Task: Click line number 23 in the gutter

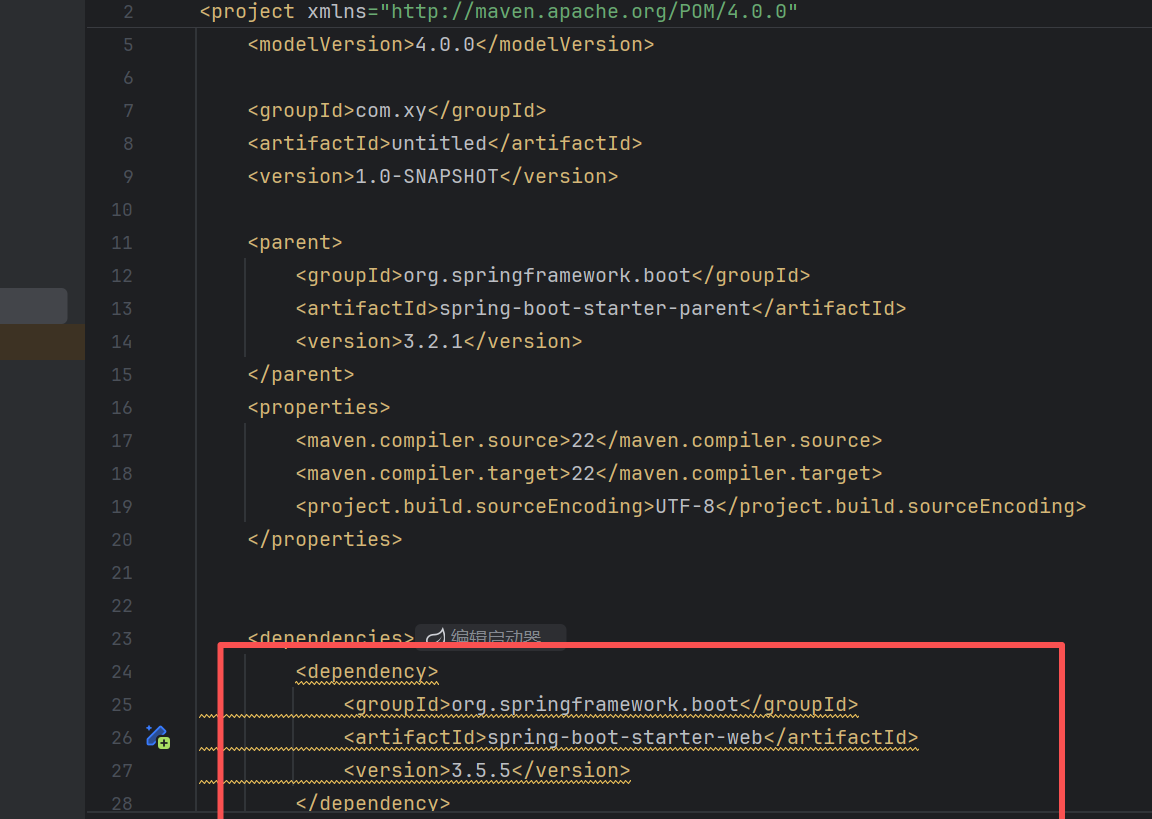Action: (121, 638)
